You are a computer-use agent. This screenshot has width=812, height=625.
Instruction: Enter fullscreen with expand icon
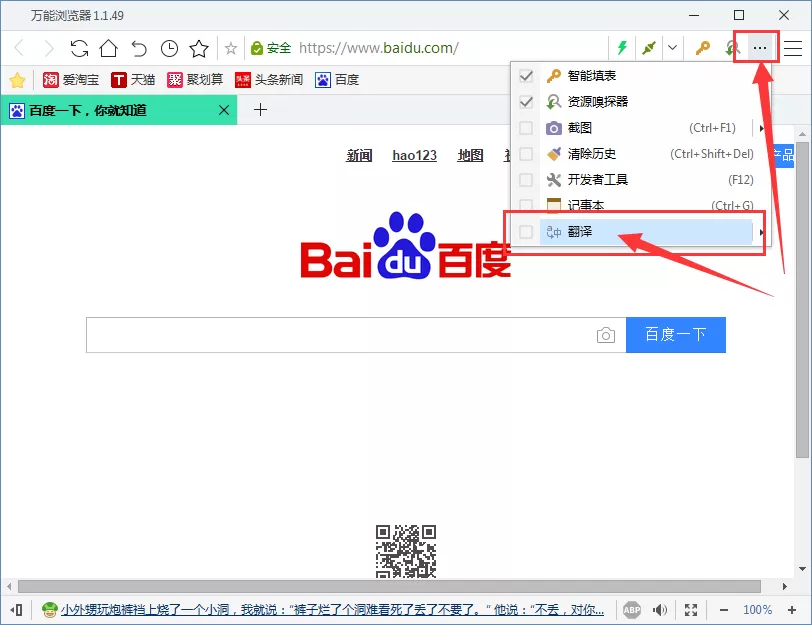pos(691,610)
